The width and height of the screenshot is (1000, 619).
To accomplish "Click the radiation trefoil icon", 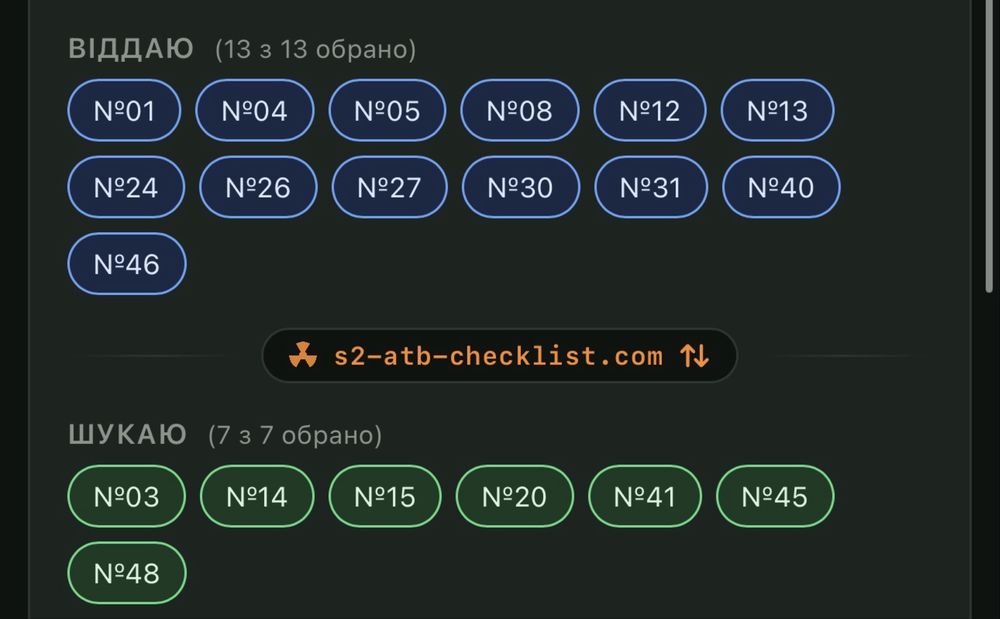I will (x=303, y=356).
